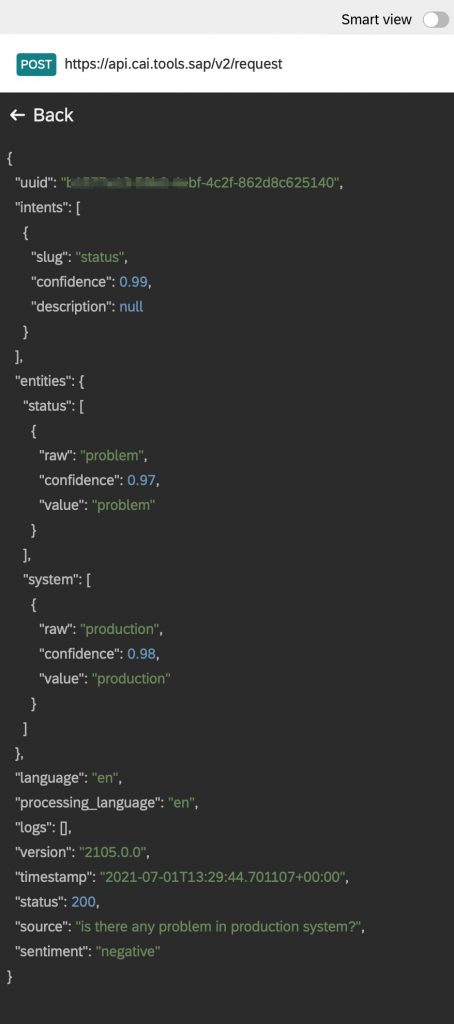This screenshot has width=454, height=1024.
Task: Select the sentiment "negative" value
Action: (128, 952)
